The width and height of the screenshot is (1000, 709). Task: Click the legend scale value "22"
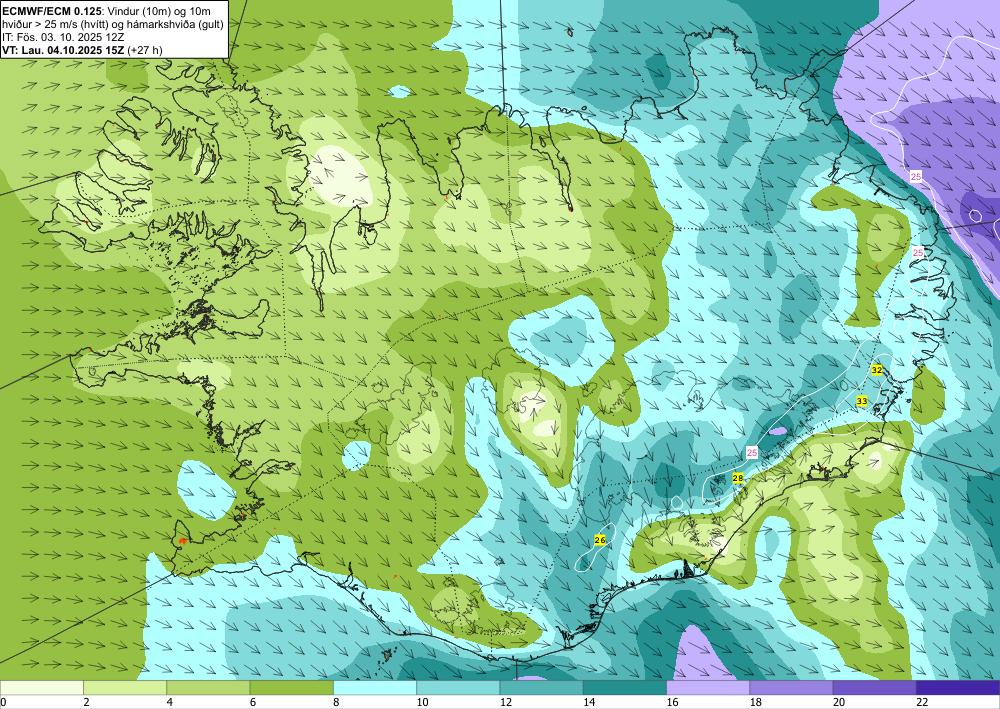pyautogui.click(x=922, y=702)
